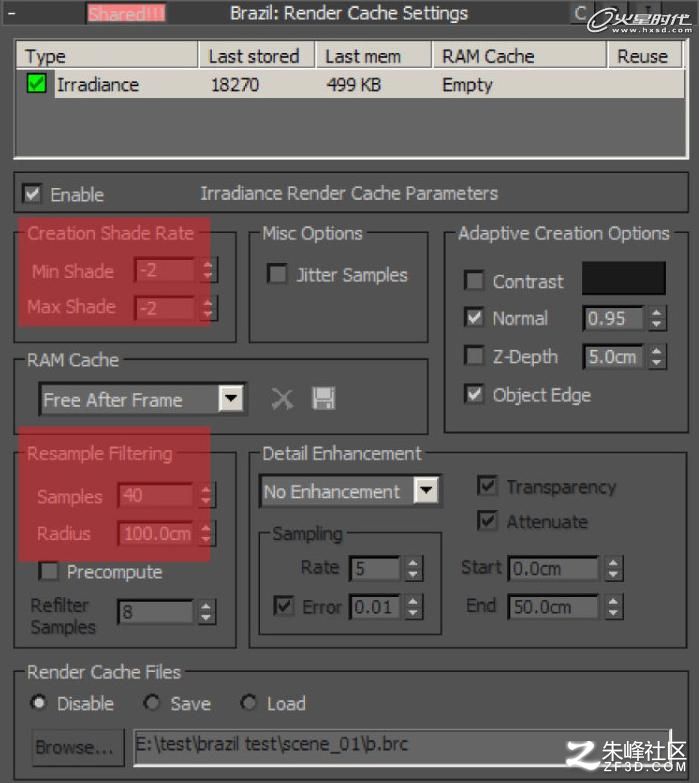Click the Z-Depth 5.0cm field
Screen dimensions: 699x783
click(x=614, y=357)
